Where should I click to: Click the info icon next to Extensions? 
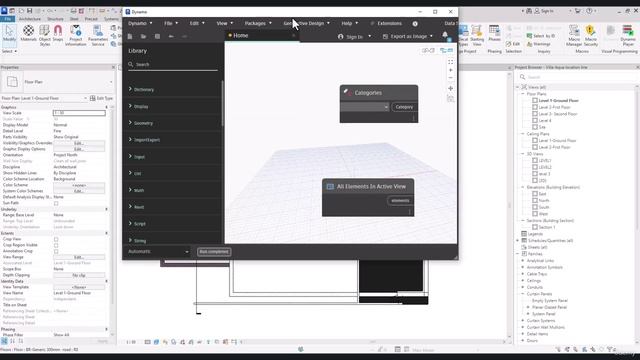[415, 24]
